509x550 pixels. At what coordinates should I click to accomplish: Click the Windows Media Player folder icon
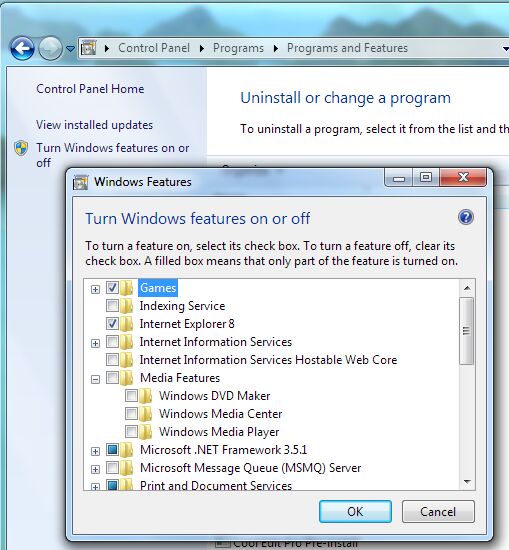(x=146, y=432)
